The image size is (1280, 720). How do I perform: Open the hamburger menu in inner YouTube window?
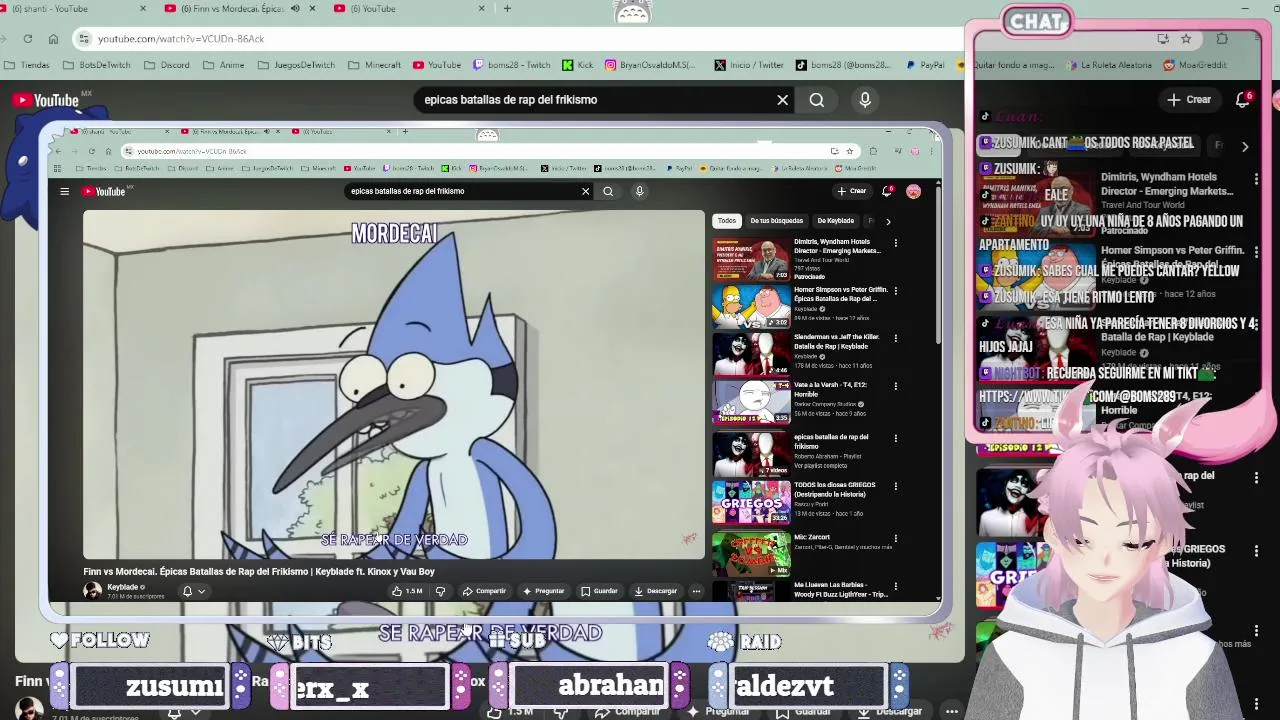(x=64, y=191)
